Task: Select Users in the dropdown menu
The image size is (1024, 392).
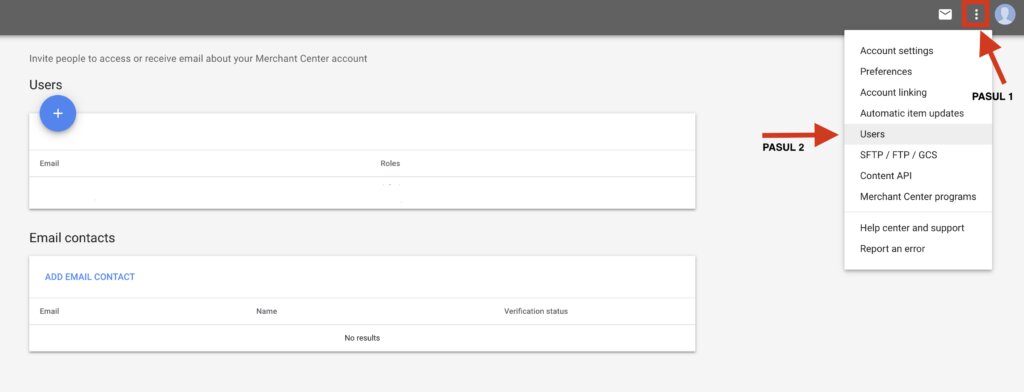Action: point(918,134)
